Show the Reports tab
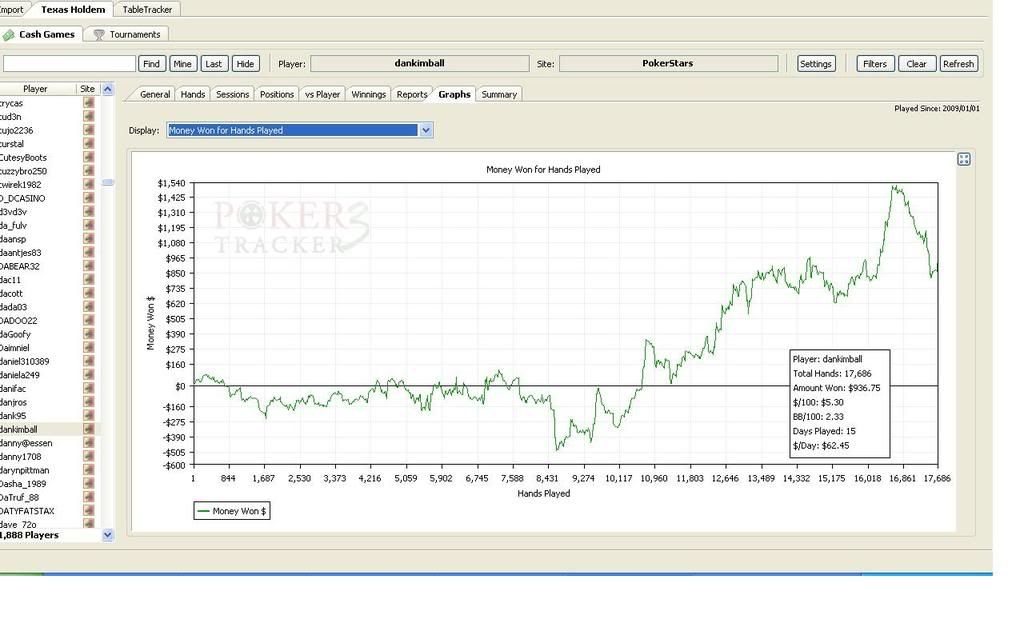Image resolution: width=1024 pixels, height=619 pixels. [x=412, y=94]
